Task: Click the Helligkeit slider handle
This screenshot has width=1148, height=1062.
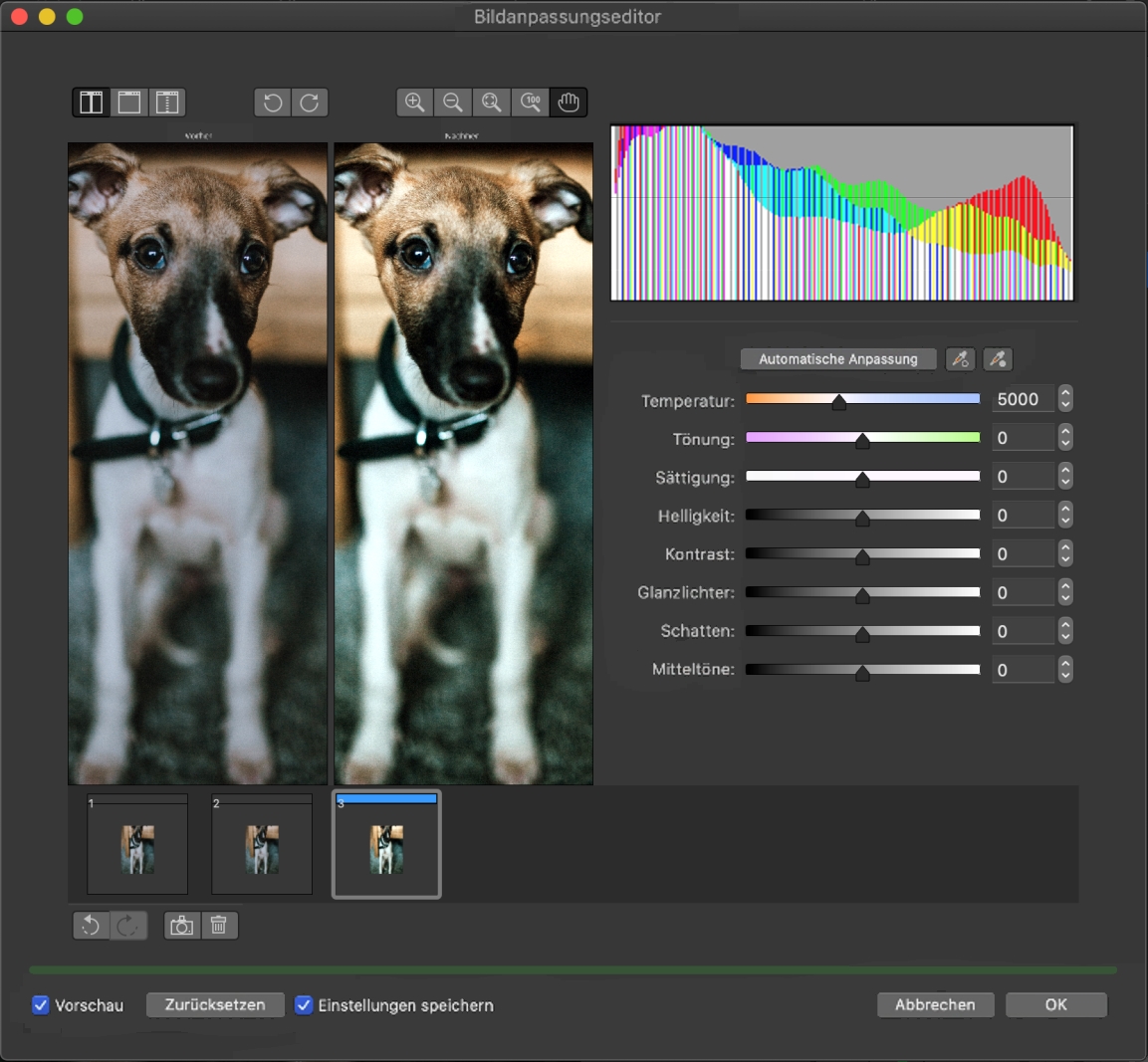Action: point(862,518)
